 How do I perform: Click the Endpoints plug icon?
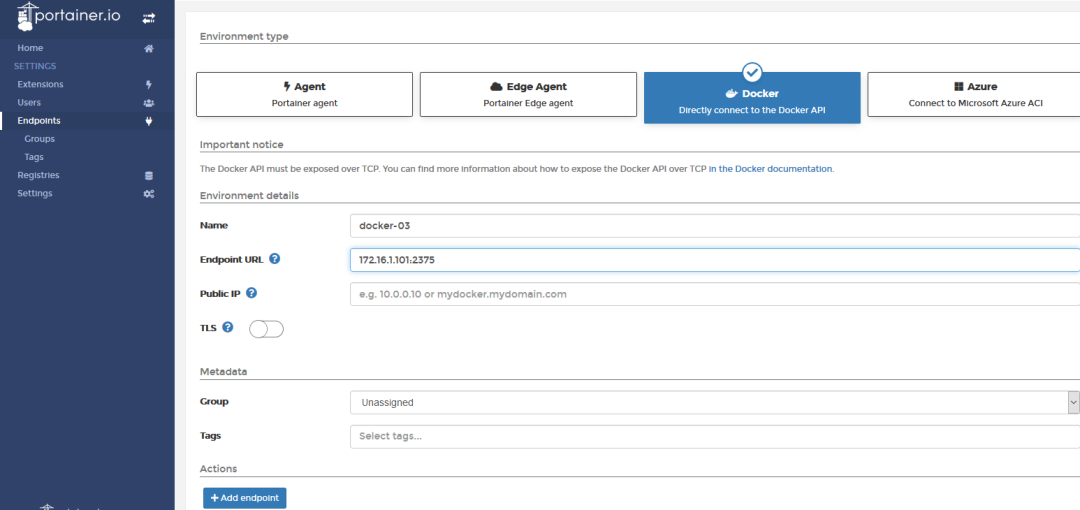(149, 121)
